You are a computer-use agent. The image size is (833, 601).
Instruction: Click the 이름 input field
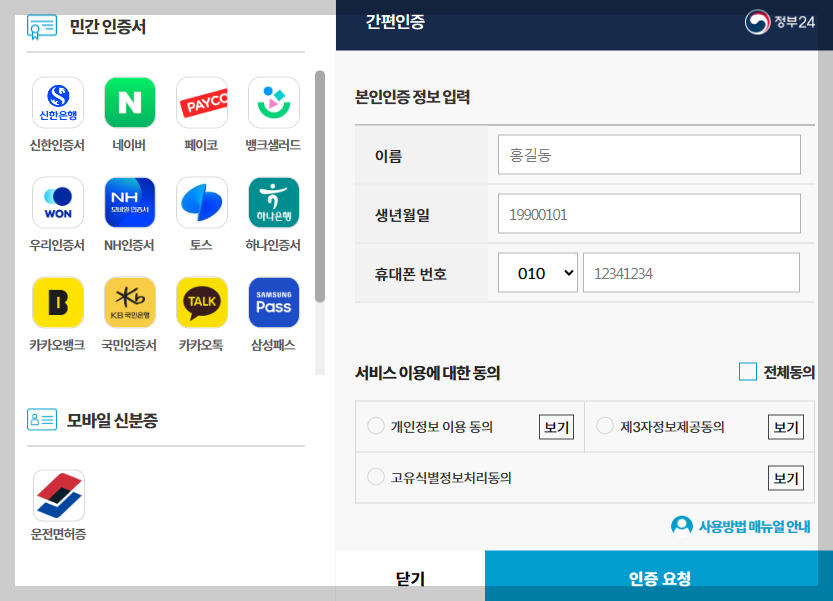pyautogui.click(x=649, y=155)
